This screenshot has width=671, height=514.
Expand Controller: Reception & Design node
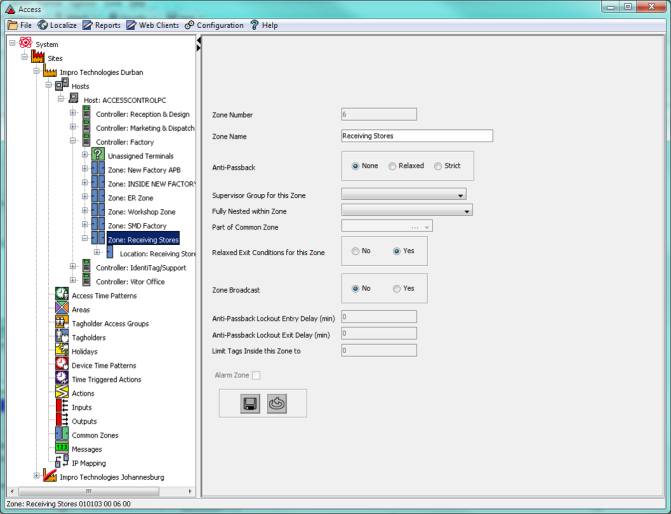point(73,113)
